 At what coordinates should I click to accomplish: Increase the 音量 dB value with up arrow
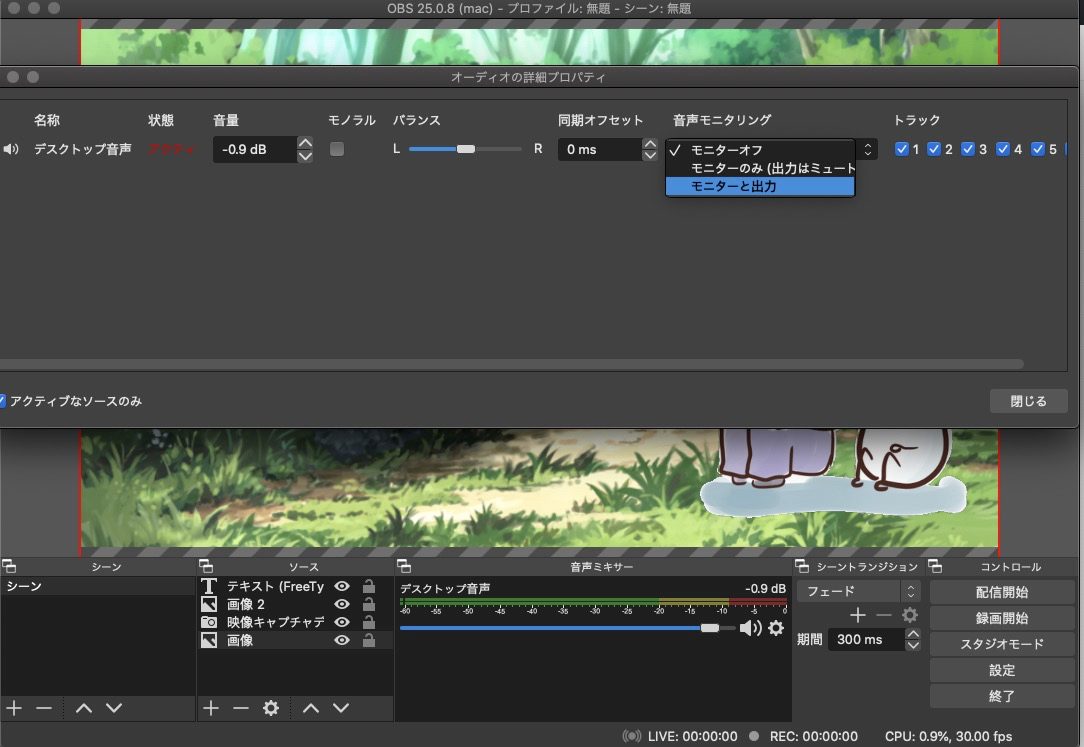coord(305,143)
